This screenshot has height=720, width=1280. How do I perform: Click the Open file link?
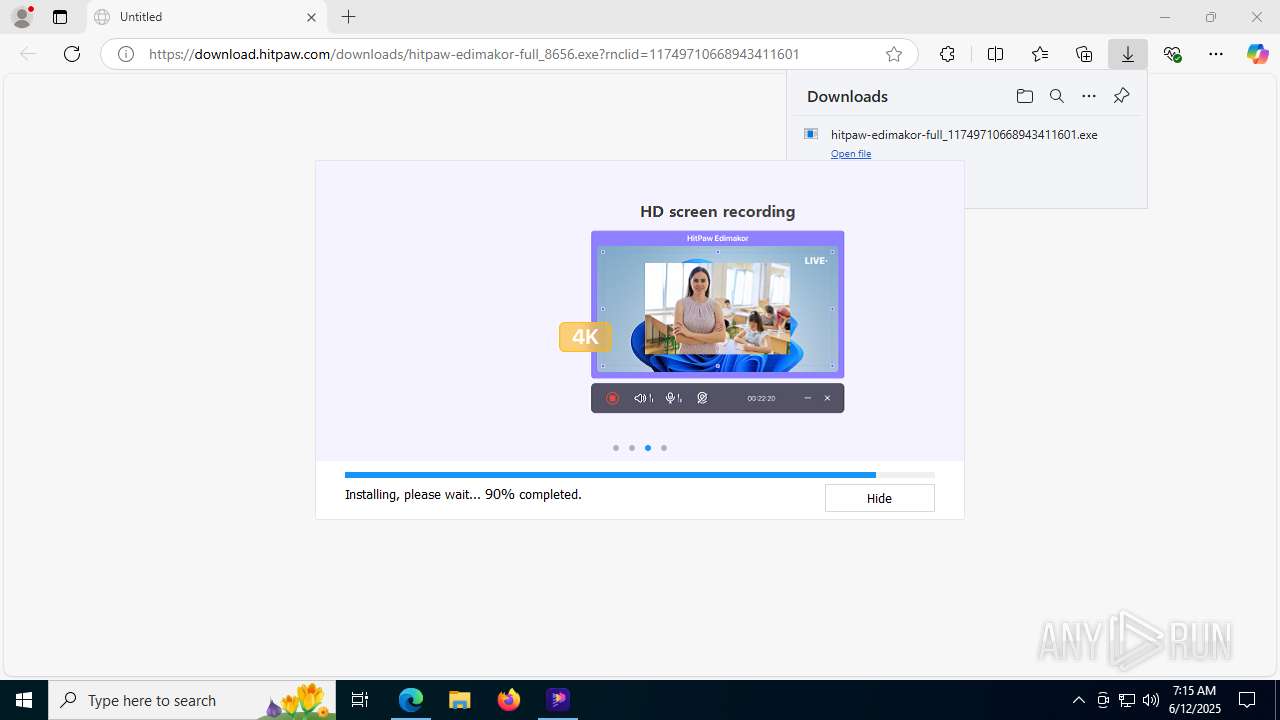point(851,154)
